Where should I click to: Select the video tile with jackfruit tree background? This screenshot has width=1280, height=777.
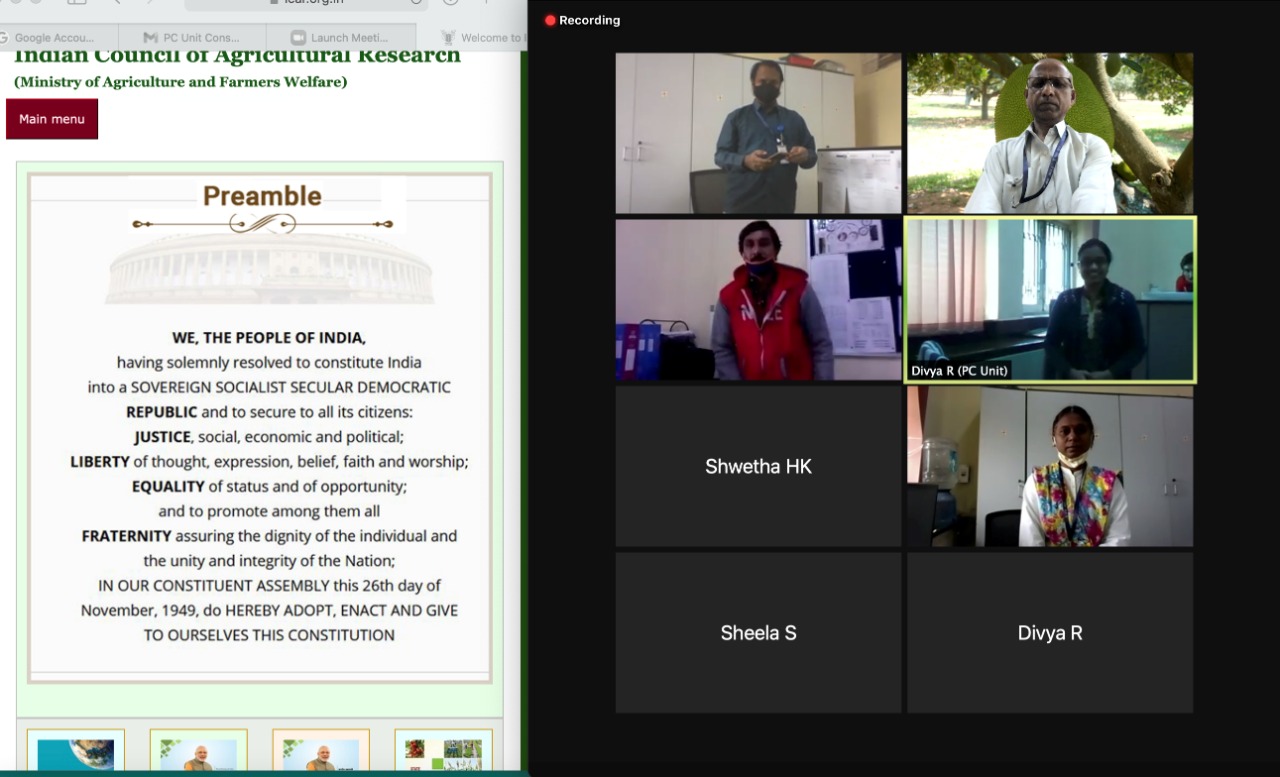(1049, 133)
